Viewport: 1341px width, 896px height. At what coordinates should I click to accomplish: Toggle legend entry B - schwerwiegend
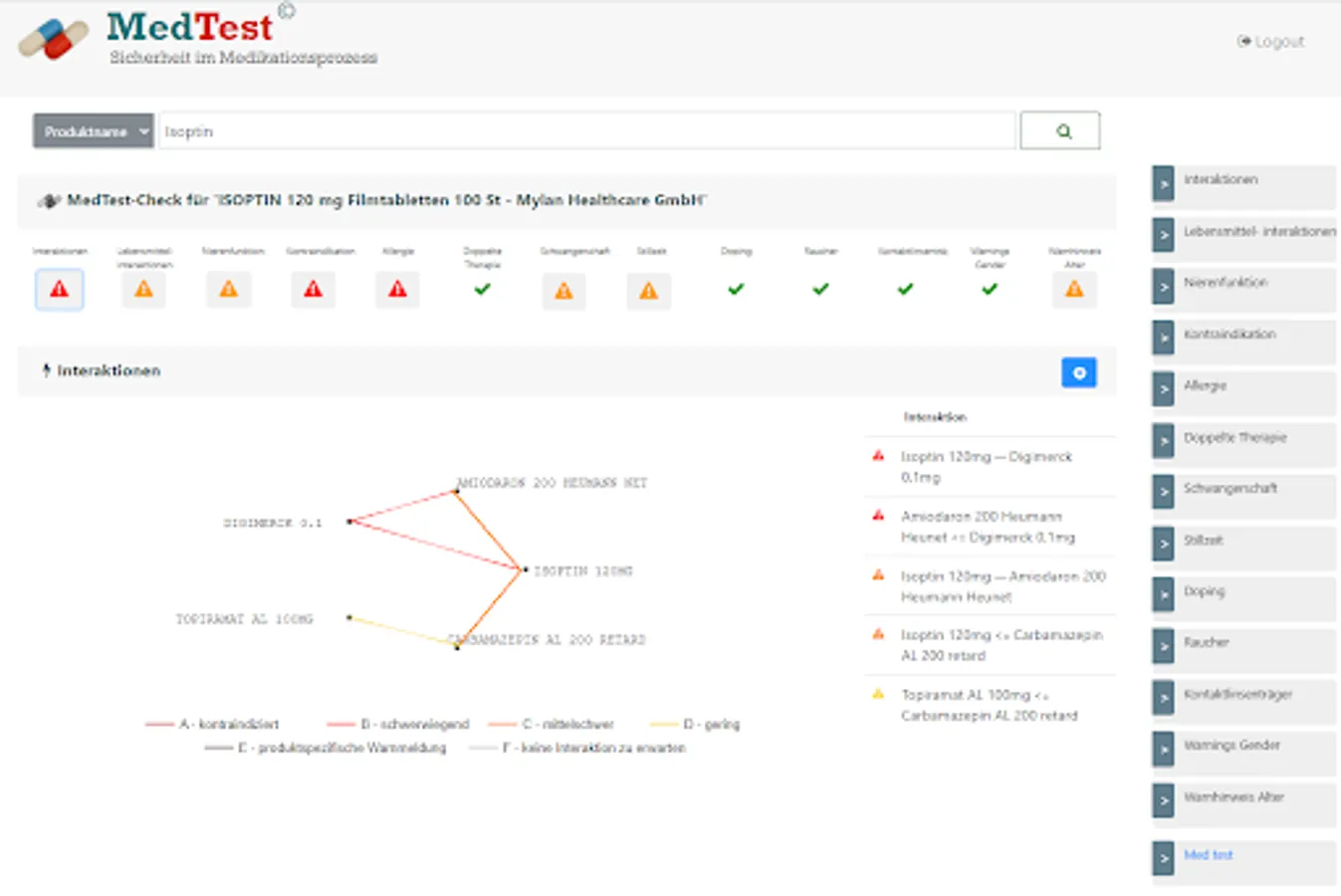point(397,725)
